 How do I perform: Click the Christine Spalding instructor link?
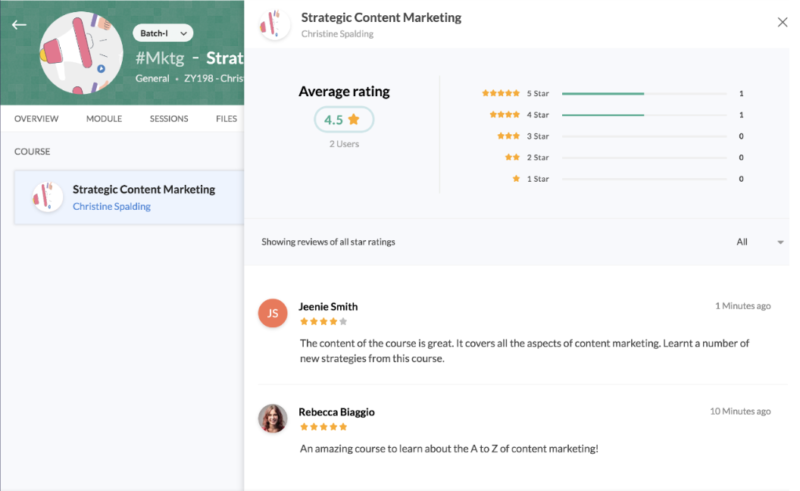point(111,207)
